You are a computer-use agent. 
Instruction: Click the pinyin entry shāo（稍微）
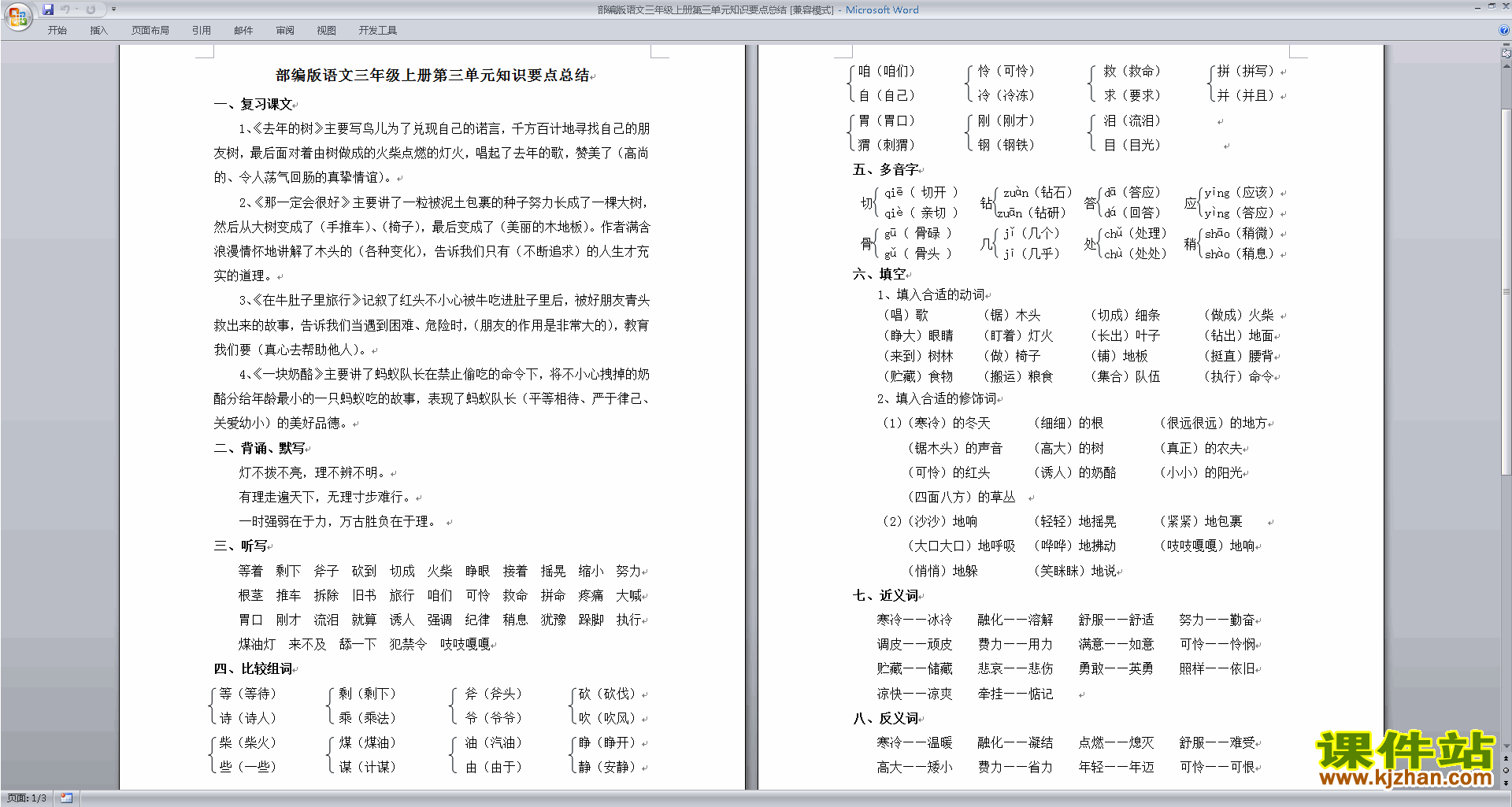(x=1240, y=233)
